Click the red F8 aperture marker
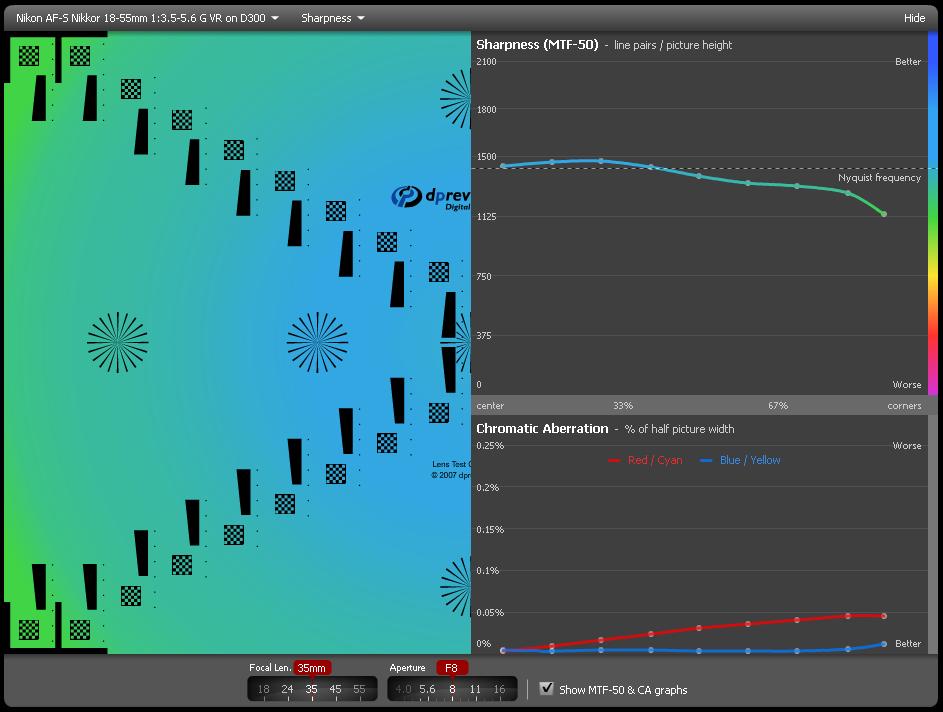The image size is (943, 712). click(452, 668)
